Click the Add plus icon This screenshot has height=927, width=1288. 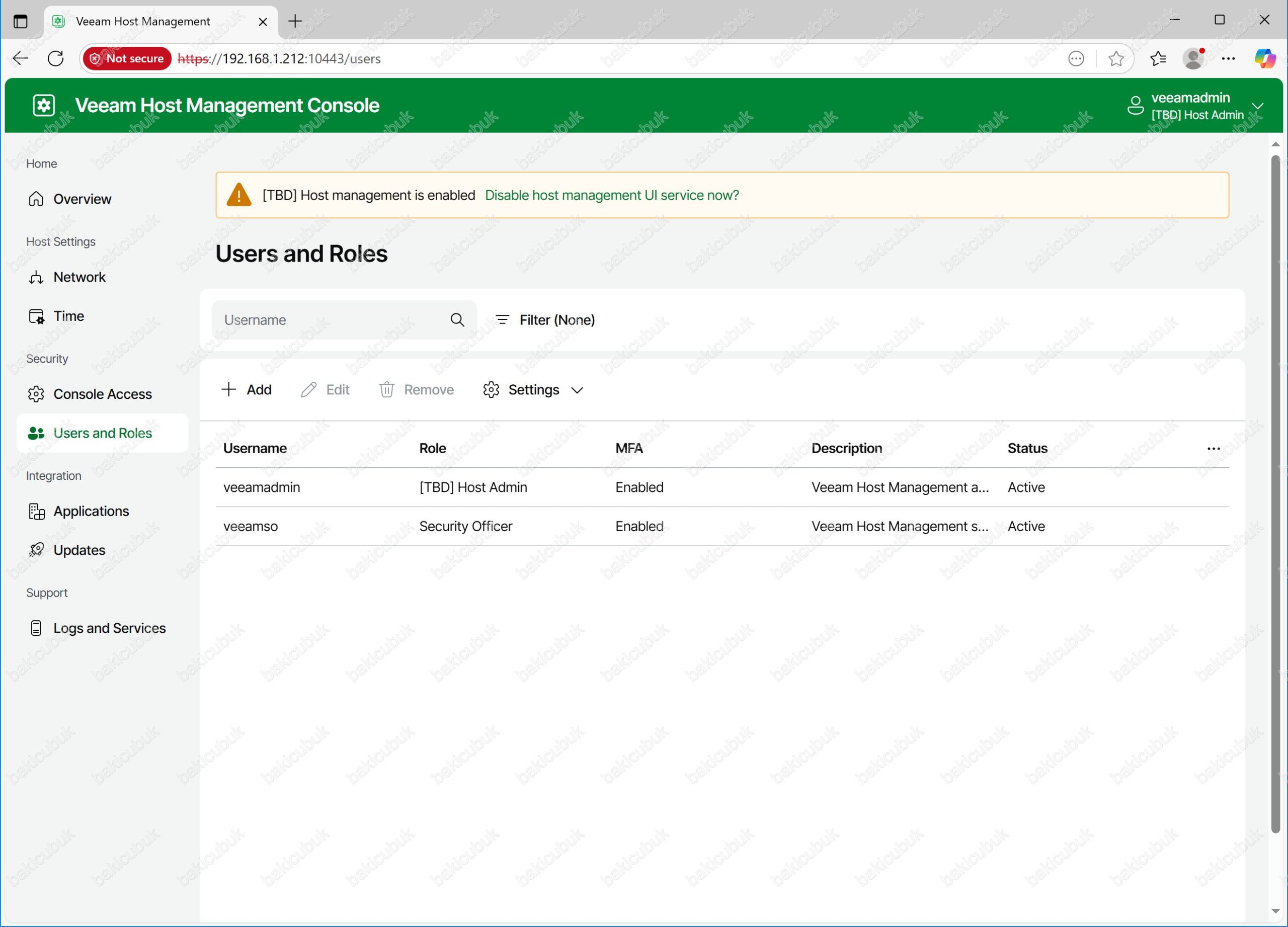click(x=228, y=389)
